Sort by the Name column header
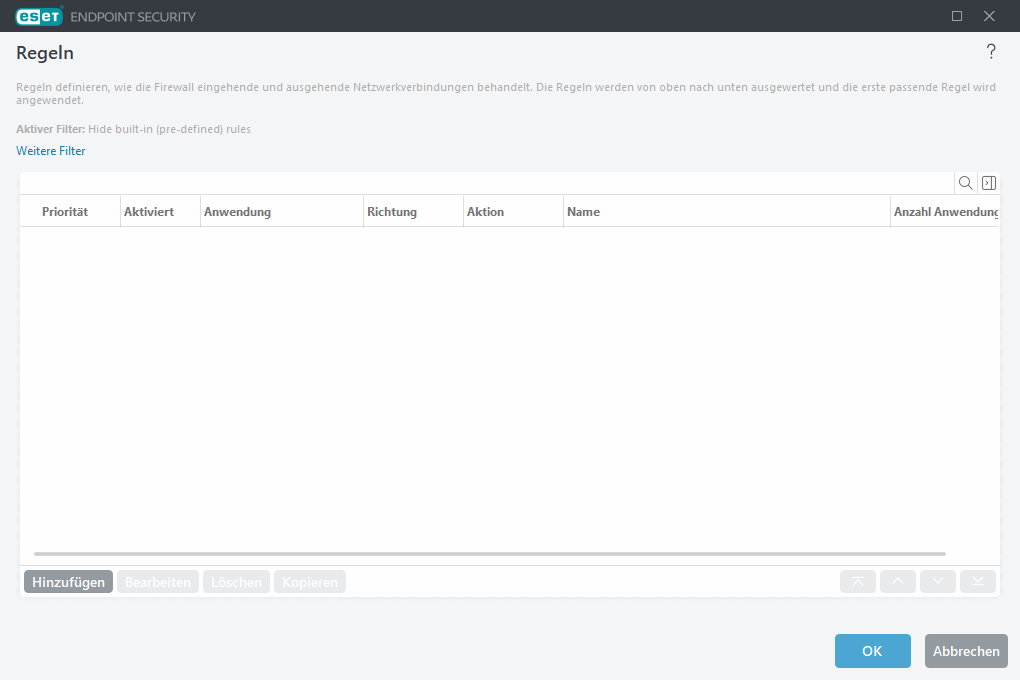The height and width of the screenshot is (680, 1020). tap(584, 212)
